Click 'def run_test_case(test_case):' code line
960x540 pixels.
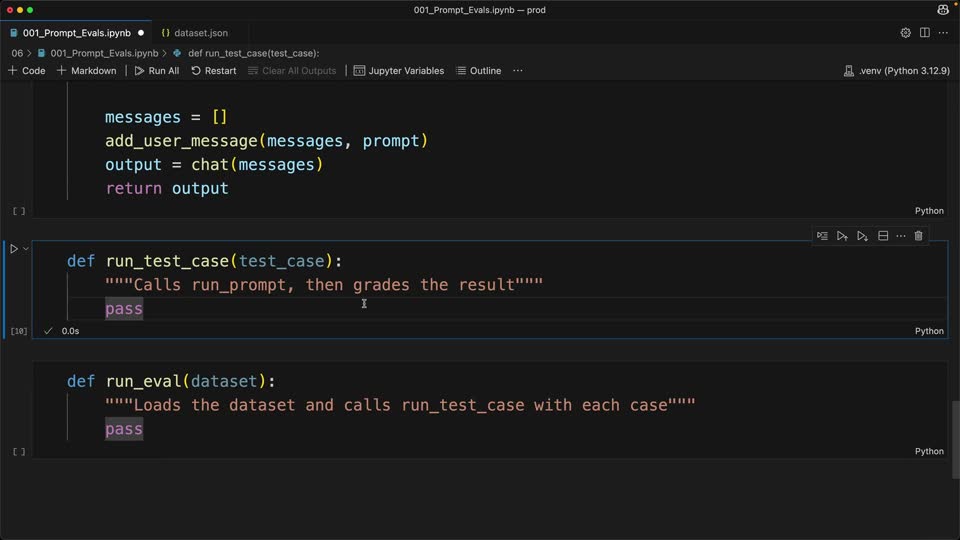[x=204, y=261]
